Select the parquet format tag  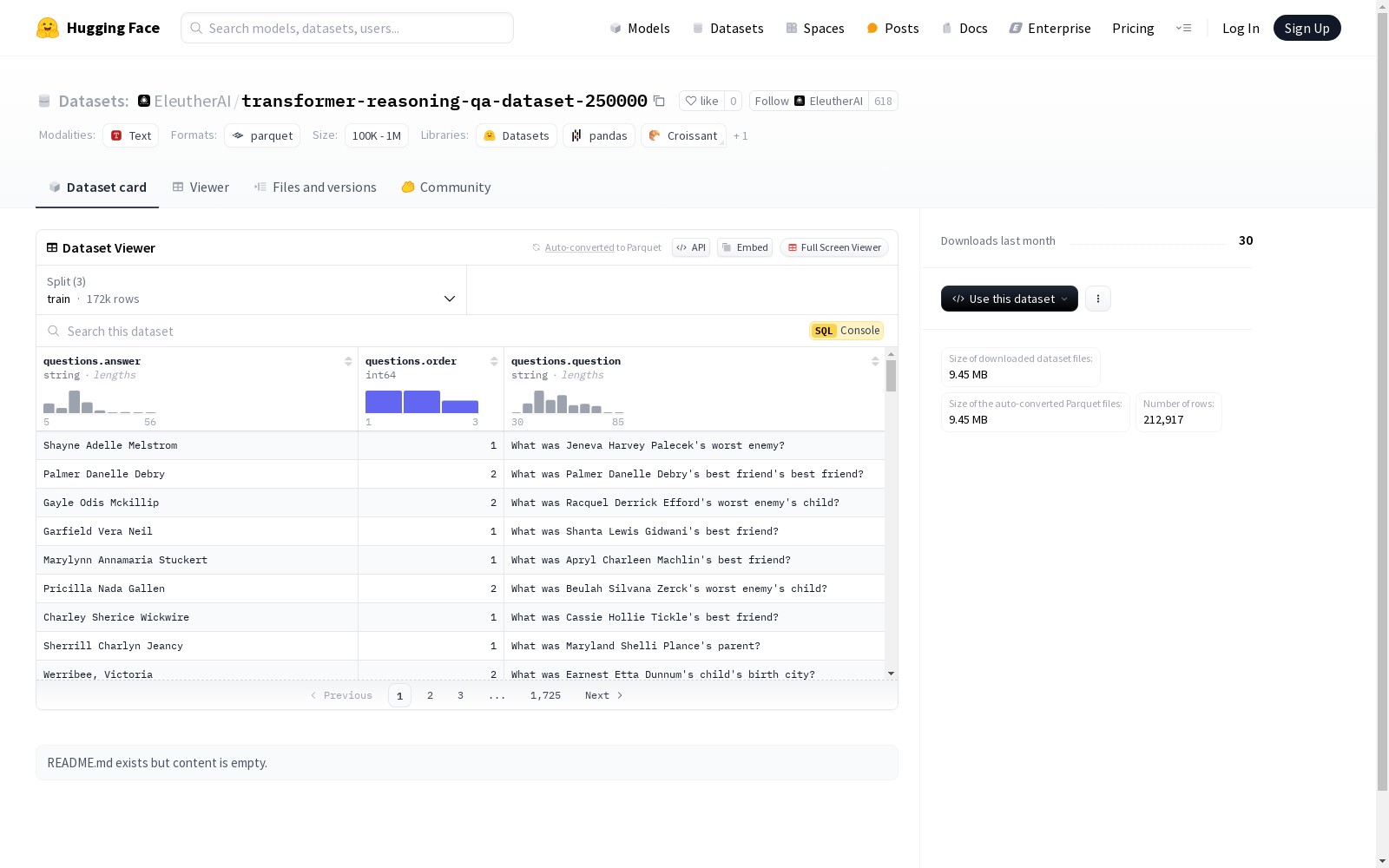pyautogui.click(x=262, y=135)
